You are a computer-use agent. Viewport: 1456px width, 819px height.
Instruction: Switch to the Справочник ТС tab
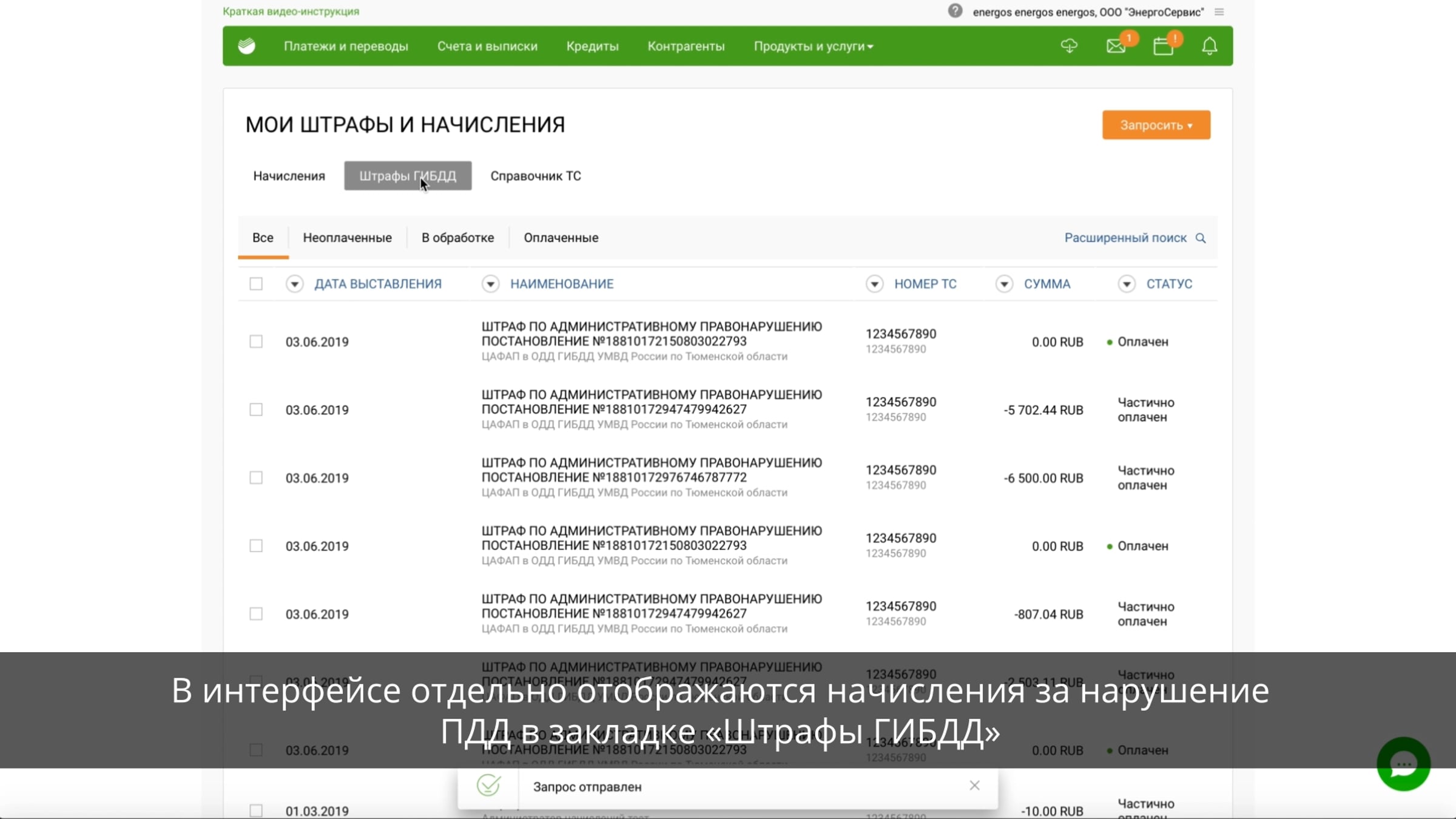[x=536, y=176]
